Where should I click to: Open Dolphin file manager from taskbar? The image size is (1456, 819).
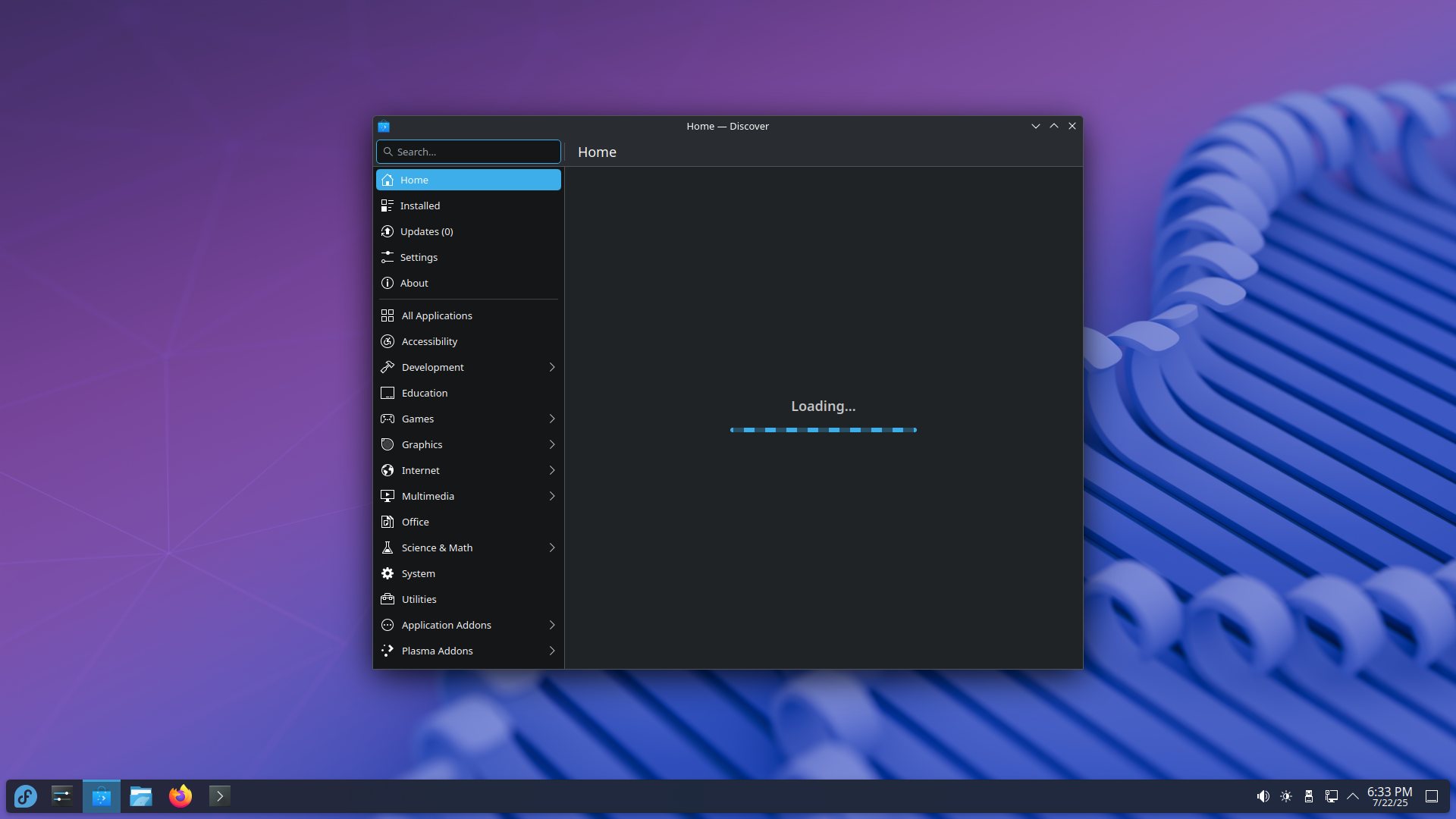(141, 796)
